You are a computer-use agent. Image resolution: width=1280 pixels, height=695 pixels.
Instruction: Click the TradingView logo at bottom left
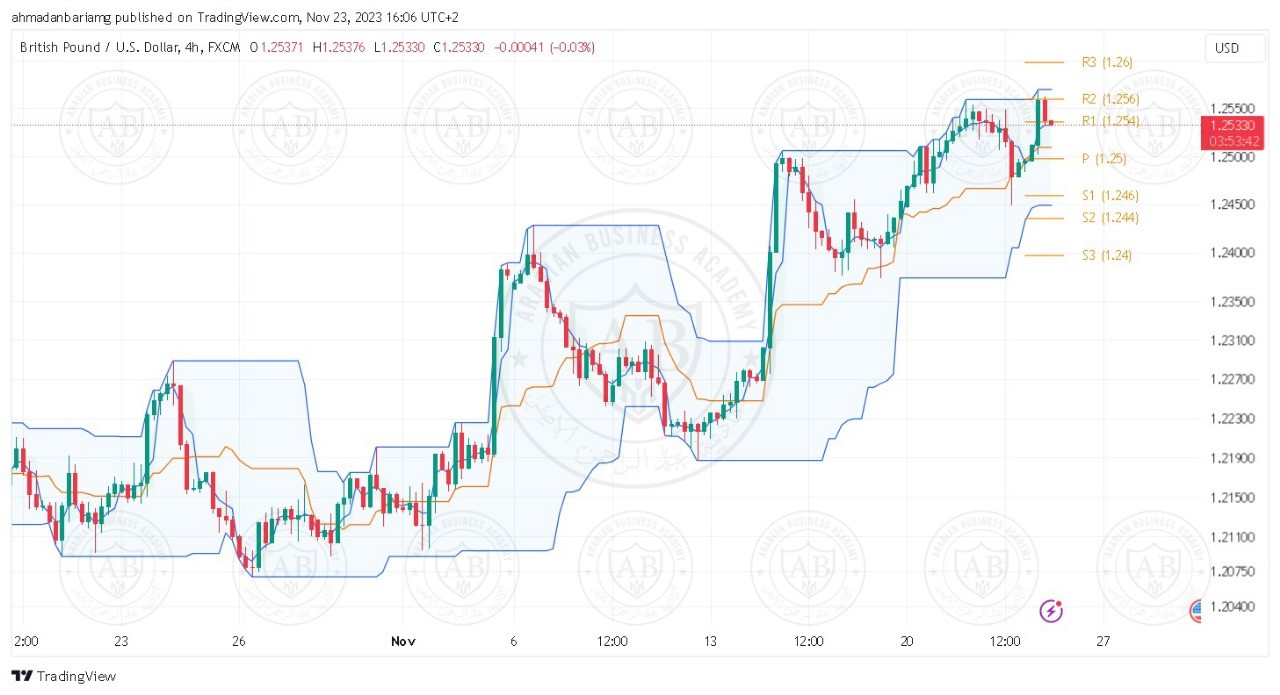pyautogui.click(x=64, y=676)
